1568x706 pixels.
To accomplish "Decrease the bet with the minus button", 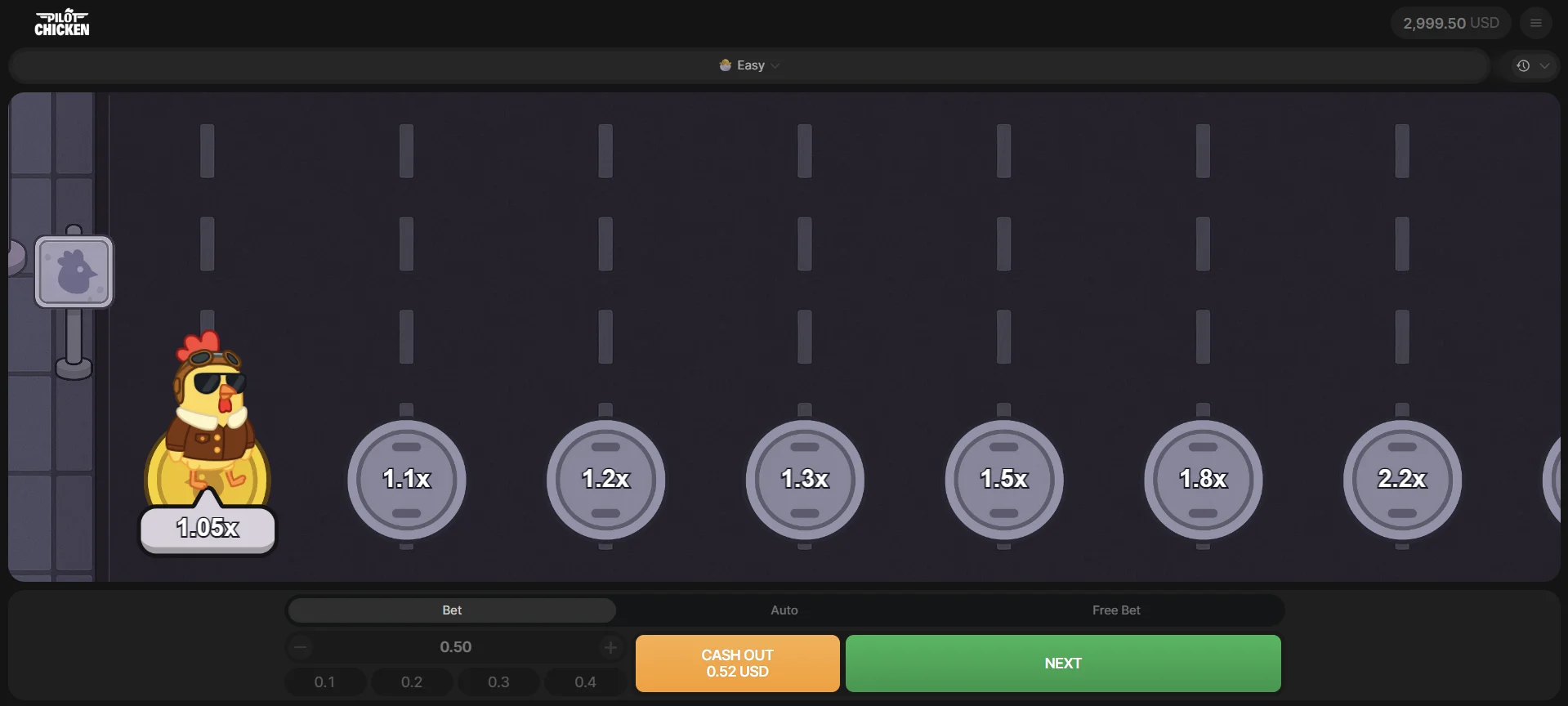I will coord(300,647).
